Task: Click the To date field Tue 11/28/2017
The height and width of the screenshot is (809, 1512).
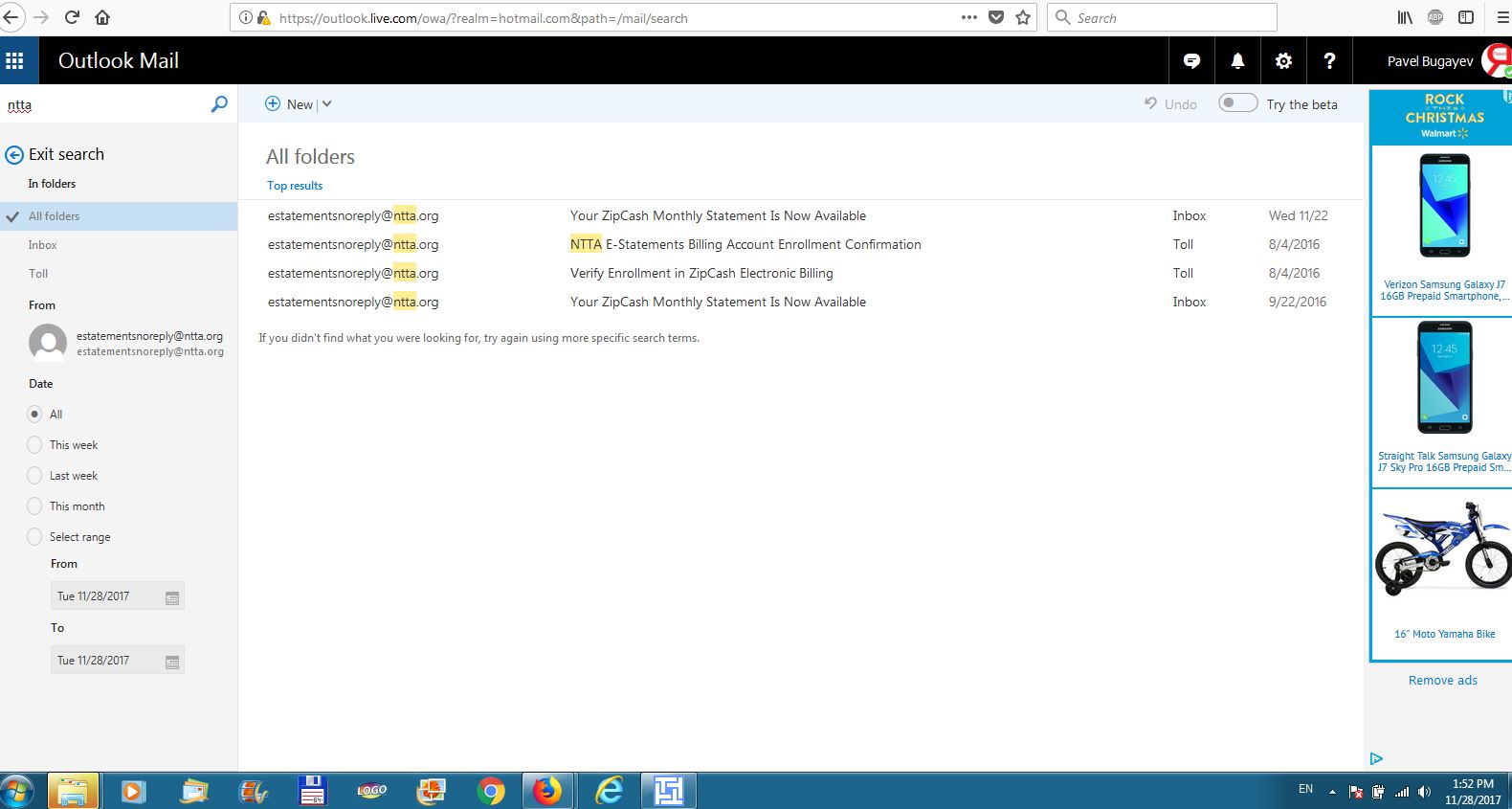Action: tap(117, 661)
